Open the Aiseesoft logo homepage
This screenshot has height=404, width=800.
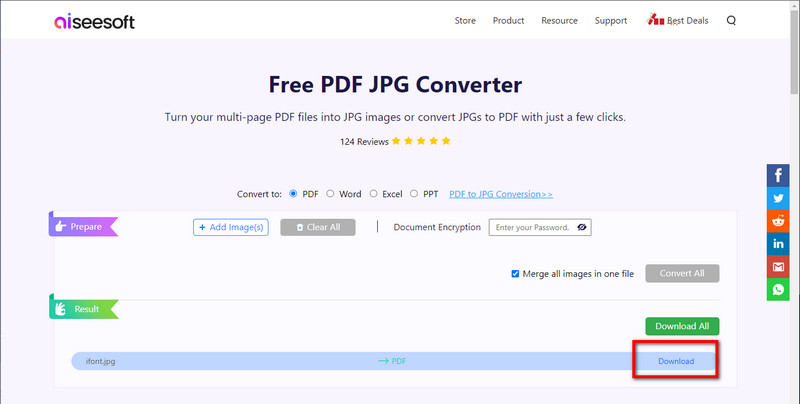[94, 21]
